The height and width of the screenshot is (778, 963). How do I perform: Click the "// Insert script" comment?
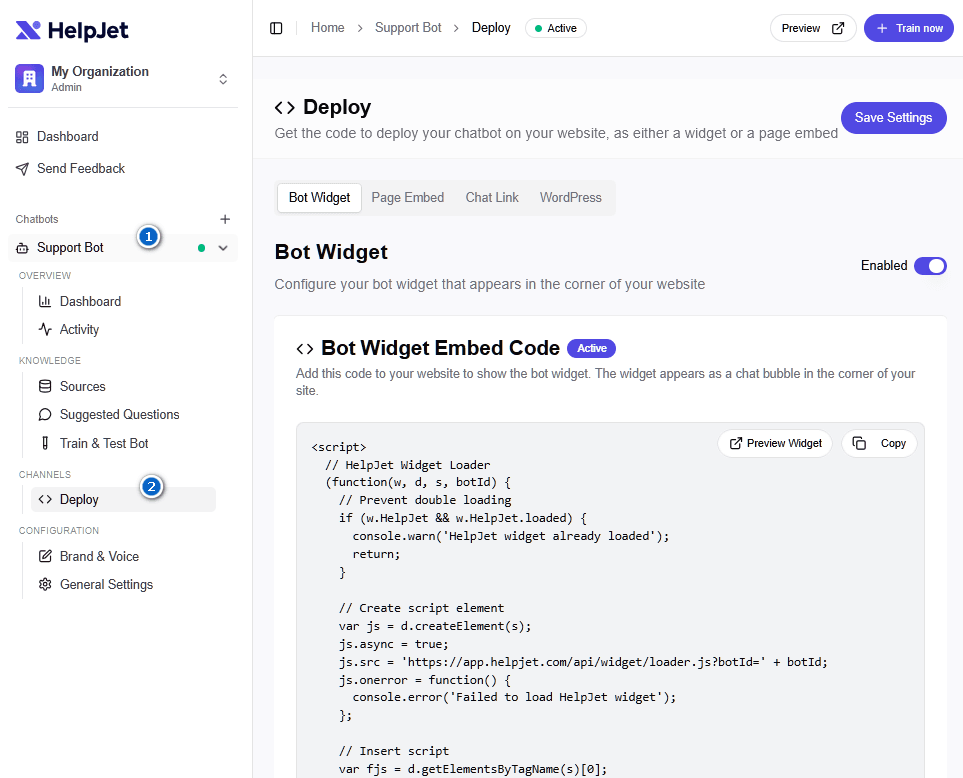tap(394, 751)
